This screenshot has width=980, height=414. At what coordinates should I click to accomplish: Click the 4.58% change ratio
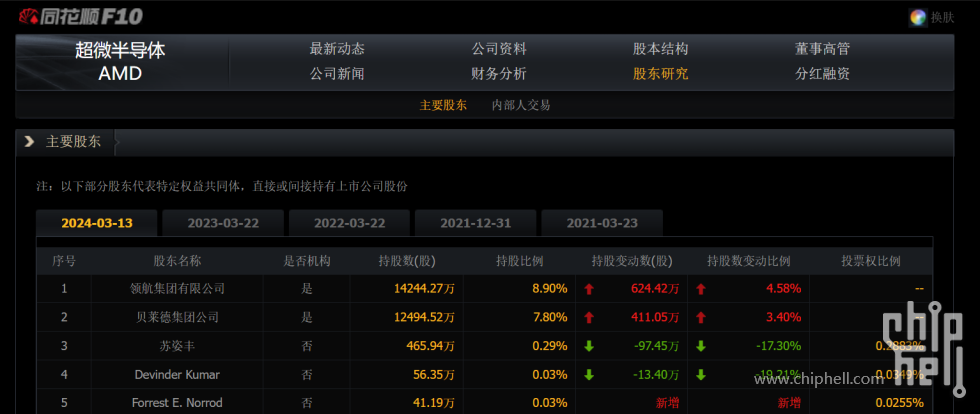pyautogui.click(x=784, y=289)
